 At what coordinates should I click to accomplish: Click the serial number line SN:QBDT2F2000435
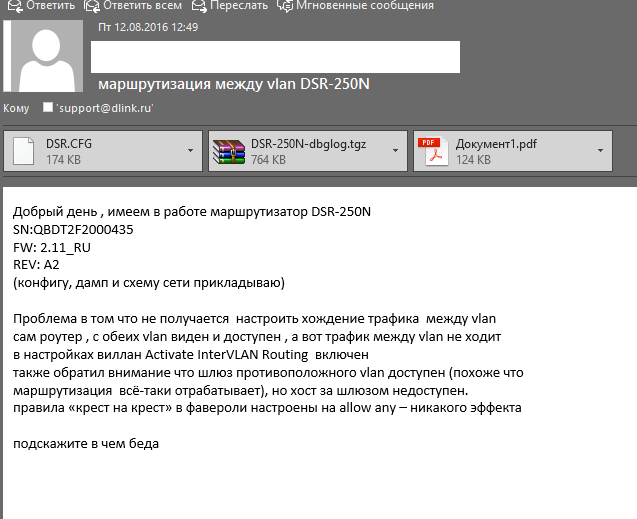click(73, 230)
